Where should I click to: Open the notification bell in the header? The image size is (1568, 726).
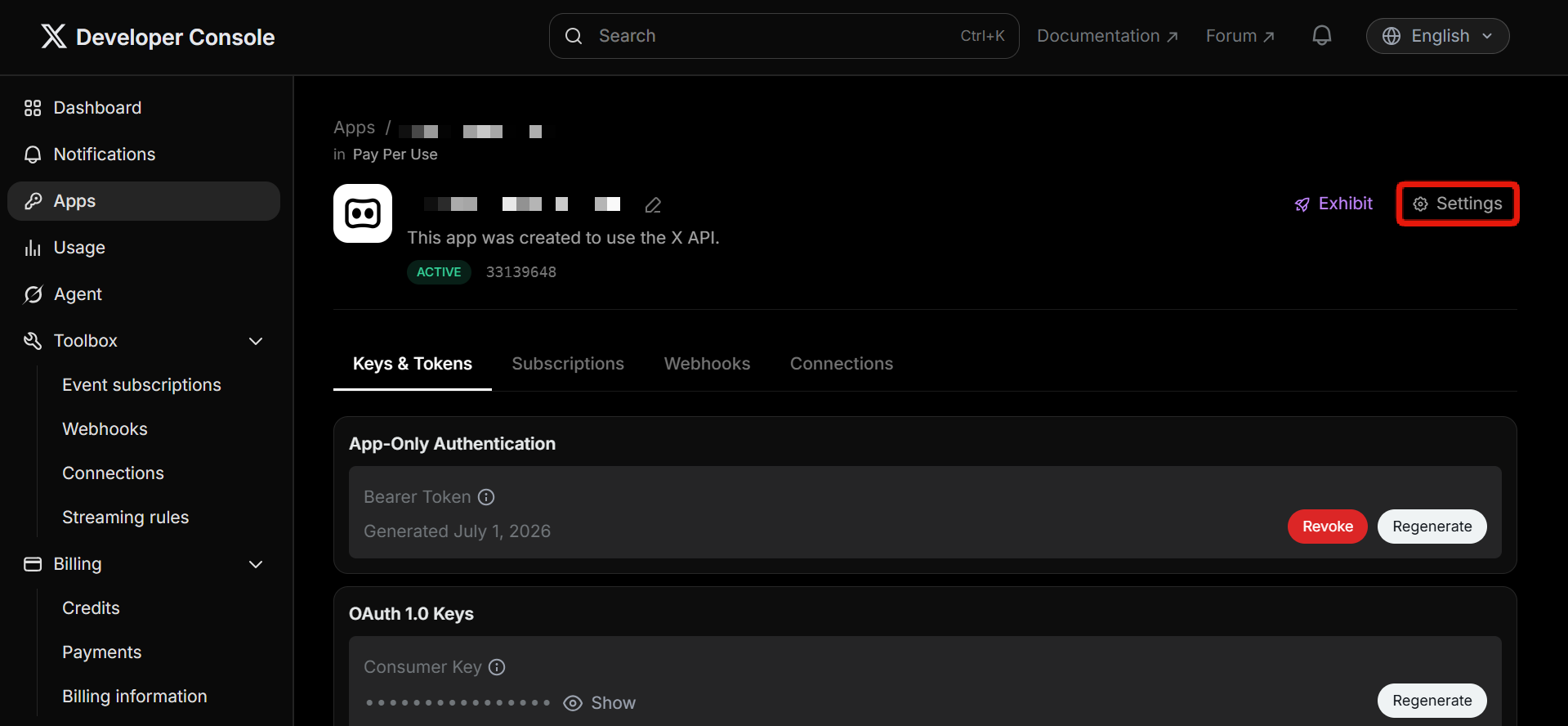[1321, 36]
